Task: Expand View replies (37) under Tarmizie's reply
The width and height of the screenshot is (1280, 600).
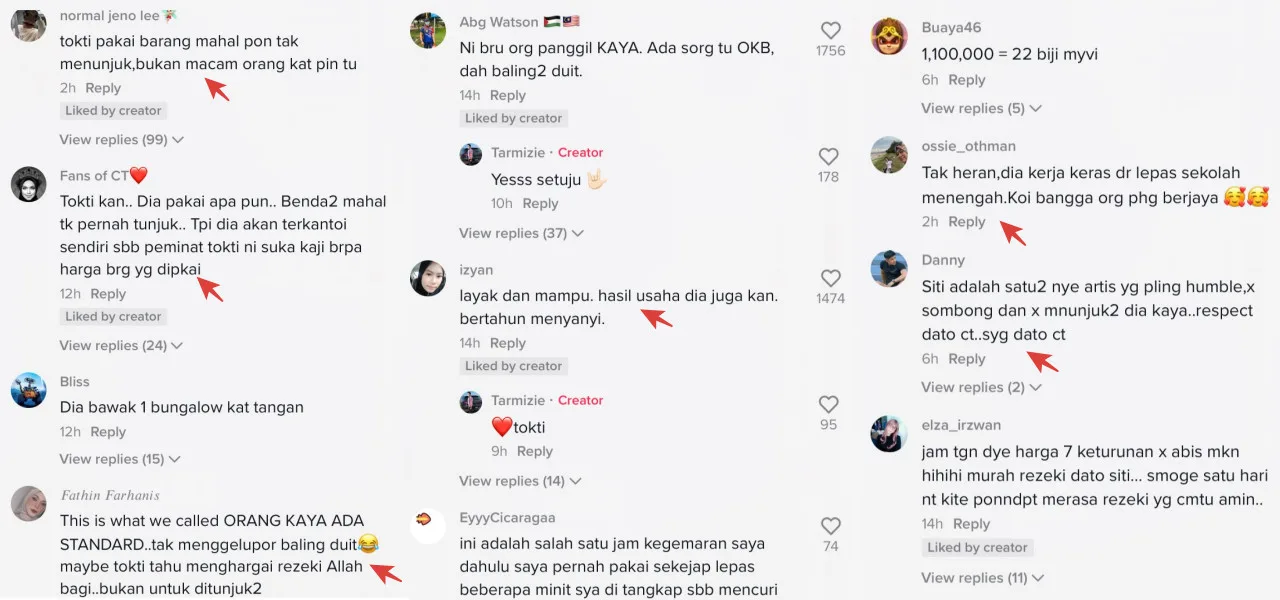Action: click(521, 233)
